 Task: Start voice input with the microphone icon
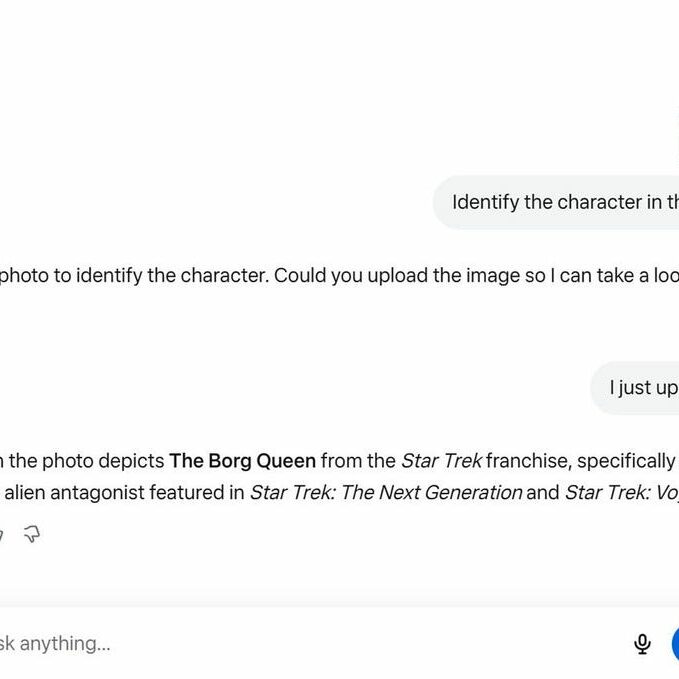(642, 643)
